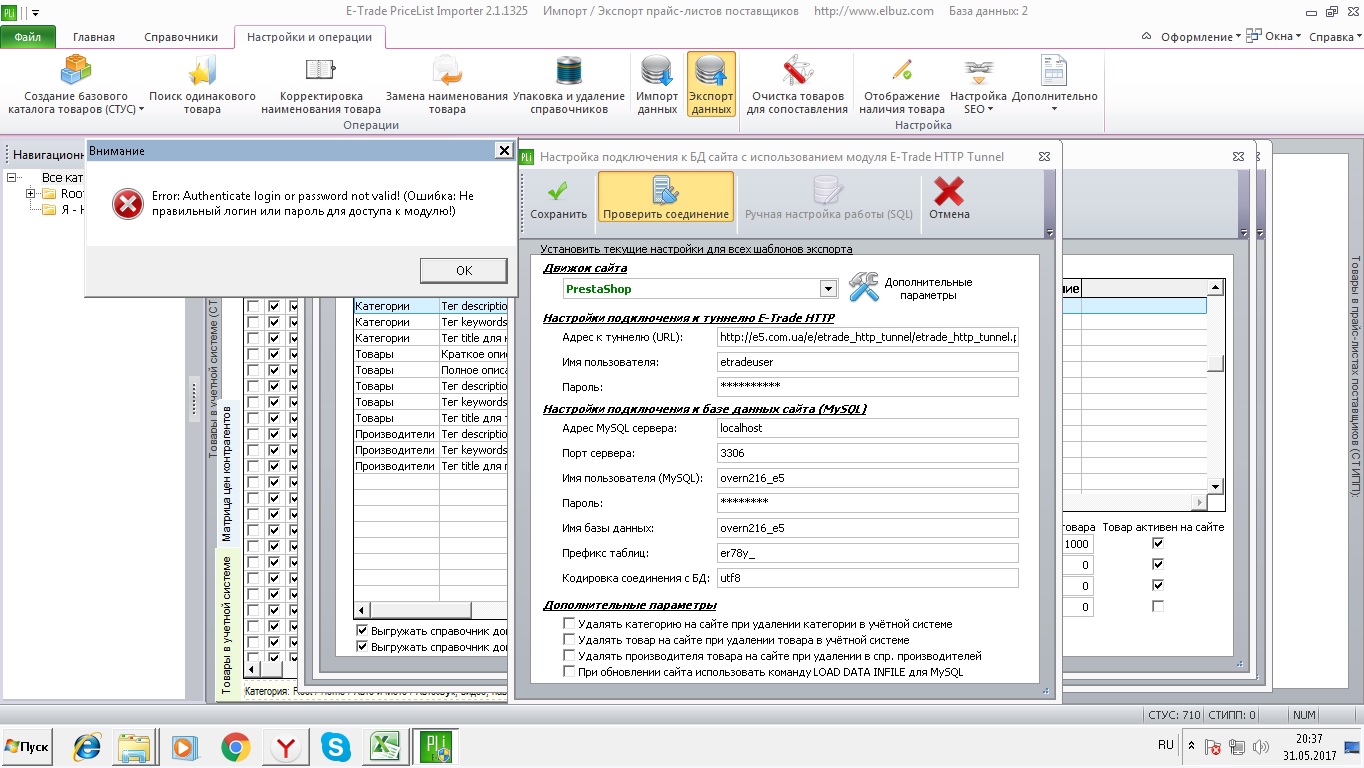Toggle 'Товар активен на сайте' checkbox beside 1000
Image resolution: width=1364 pixels, height=768 pixels.
tap(1158, 543)
